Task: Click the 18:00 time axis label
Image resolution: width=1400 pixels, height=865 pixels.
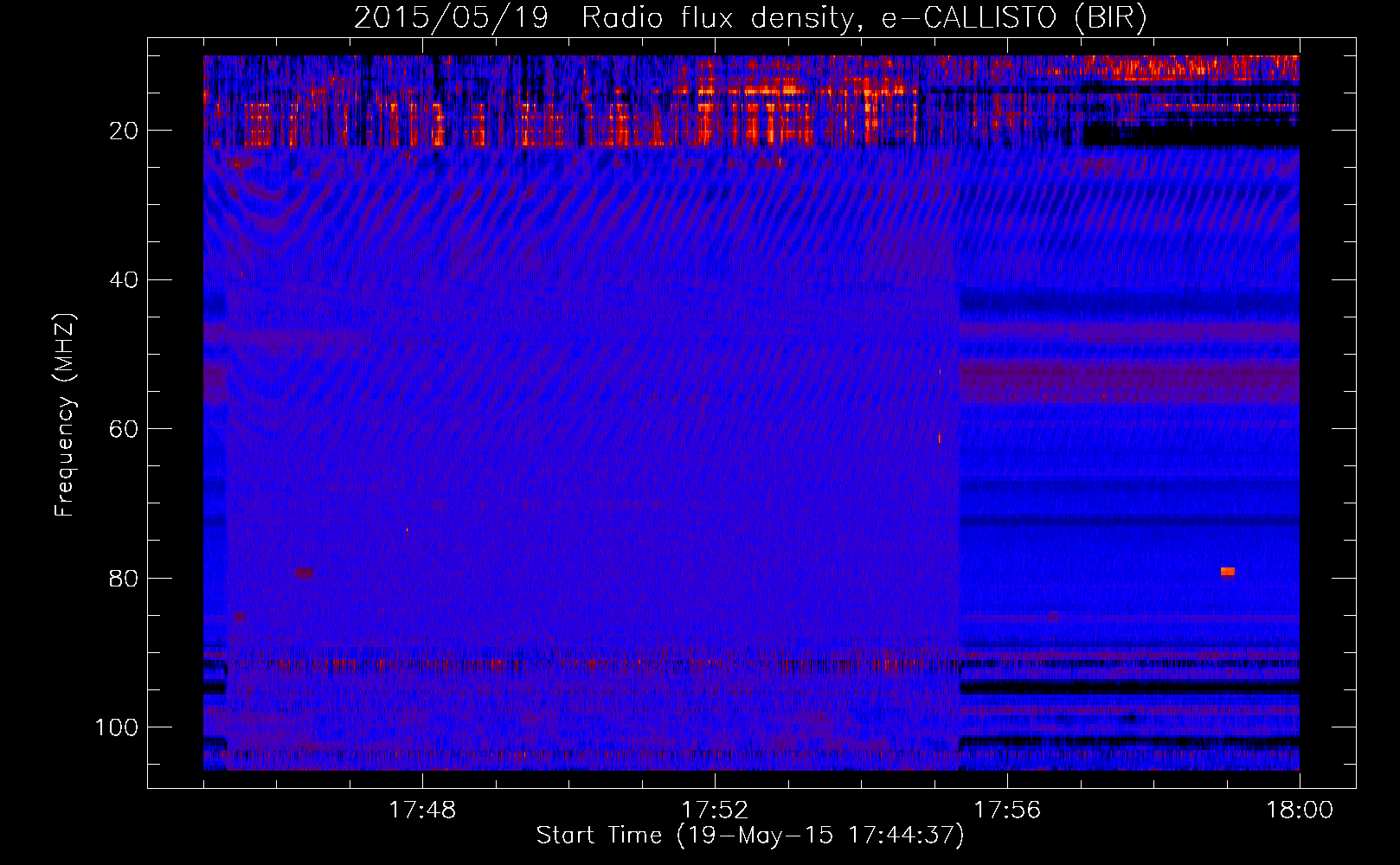Action: (x=1300, y=811)
